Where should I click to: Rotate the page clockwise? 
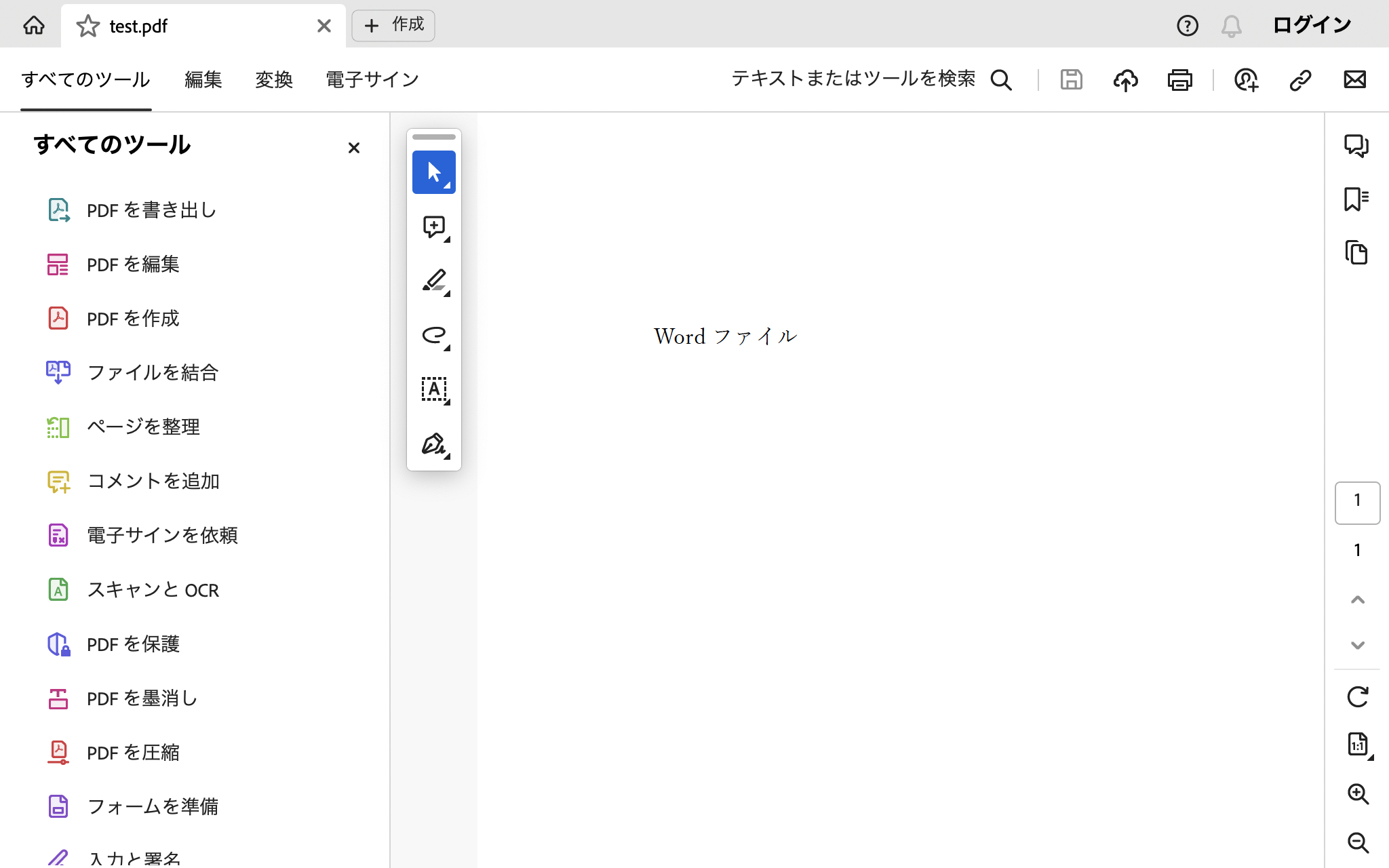(x=1357, y=697)
